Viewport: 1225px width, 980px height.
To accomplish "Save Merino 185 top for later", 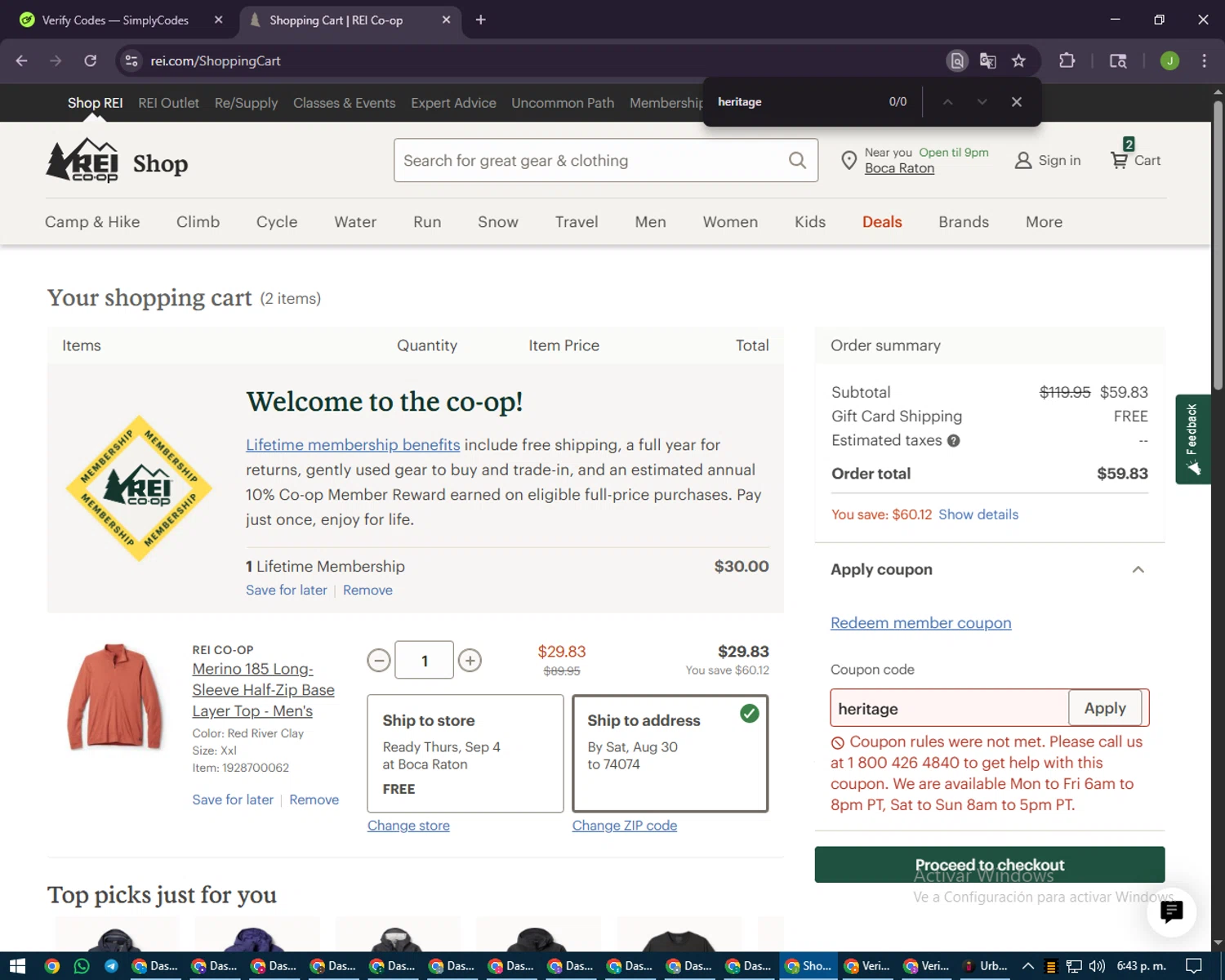I will 233,800.
